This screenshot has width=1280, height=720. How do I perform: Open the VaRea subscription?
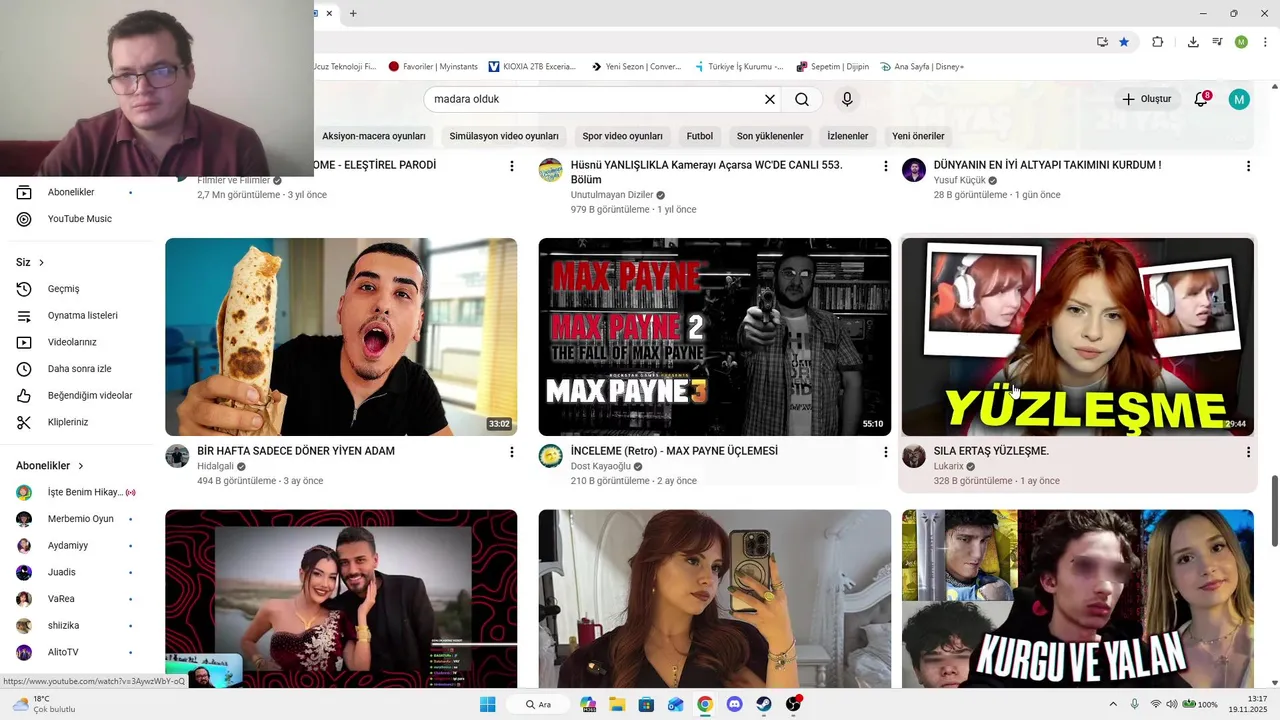tap(76, 599)
